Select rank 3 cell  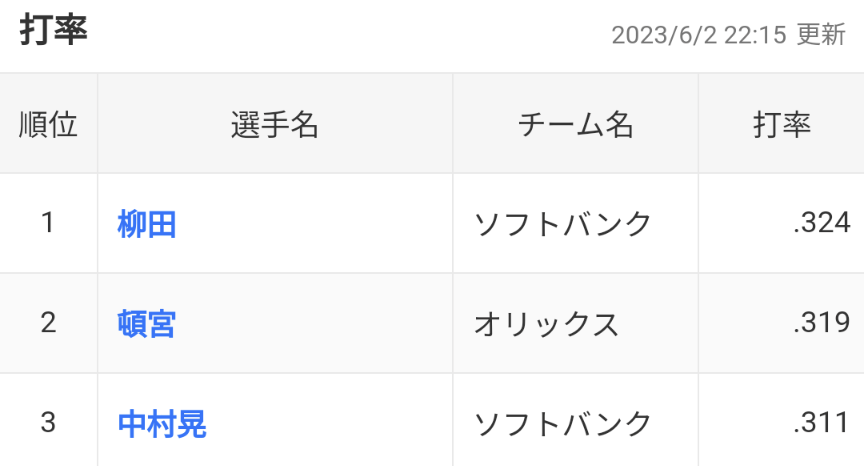[48, 420]
